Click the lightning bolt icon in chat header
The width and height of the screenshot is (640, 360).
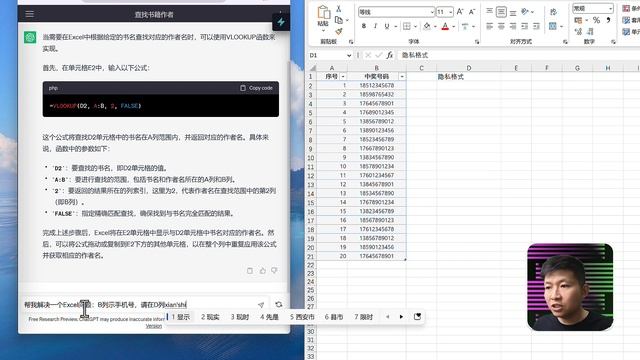coord(281,22)
